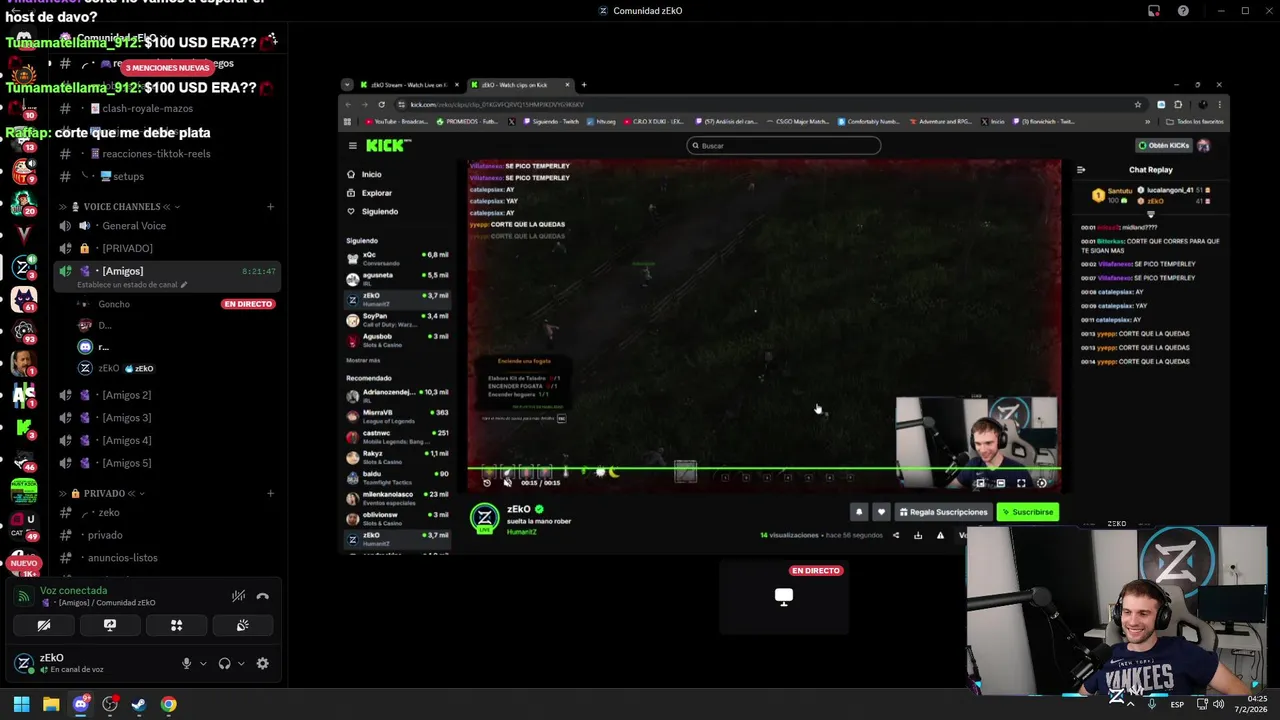Click Mostrar más in Kick sidebar
The image size is (1280, 720).
[x=363, y=360]
